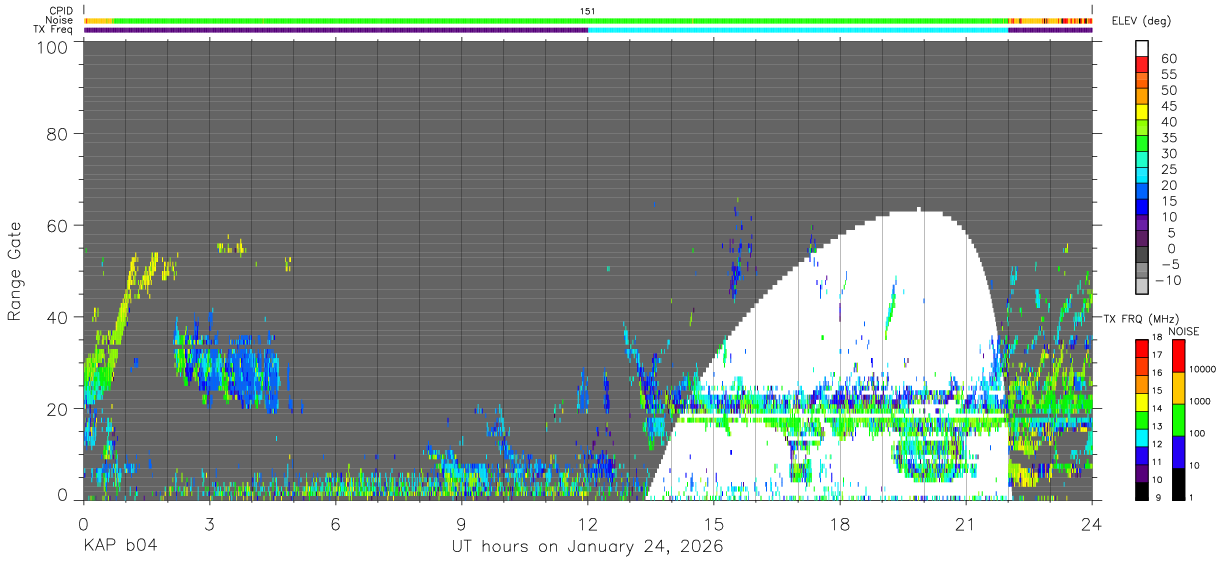Click the Range Gate axis tick '20'

pyautogui.click(x=58, y=409)
